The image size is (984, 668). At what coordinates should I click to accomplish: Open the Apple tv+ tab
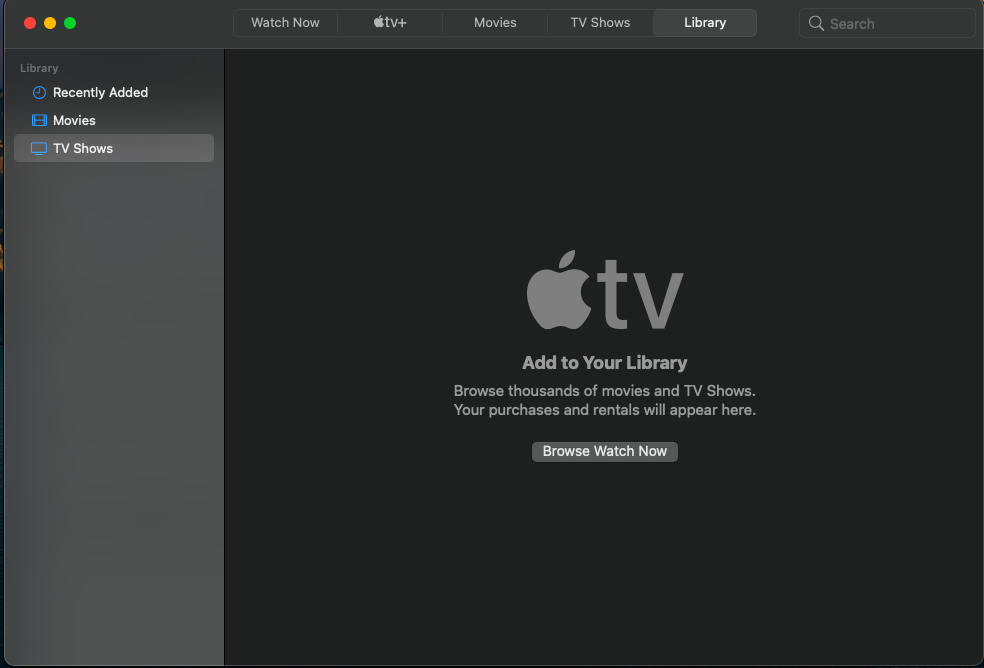390,23
